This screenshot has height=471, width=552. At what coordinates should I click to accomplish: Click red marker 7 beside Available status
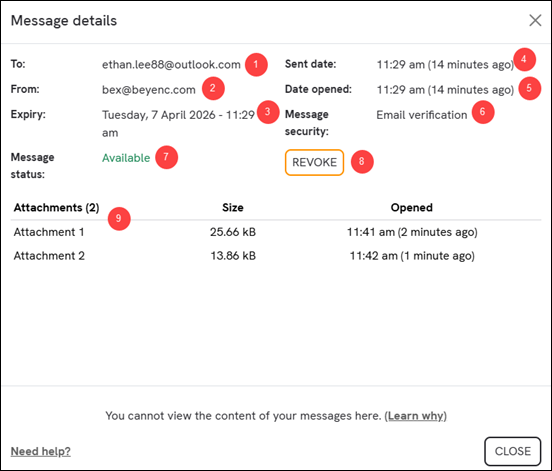[x=166, y=157]
